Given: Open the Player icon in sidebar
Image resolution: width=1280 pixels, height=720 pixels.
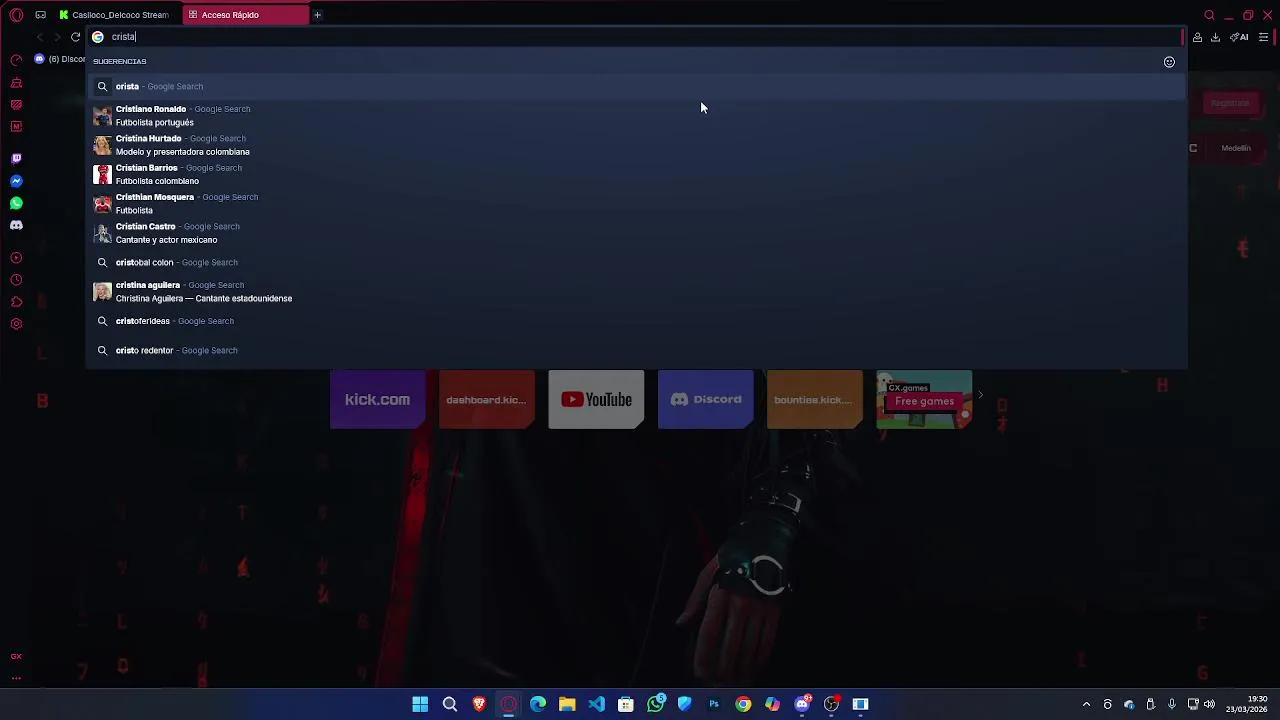Looking at the screenshot, I should [16, 258].
